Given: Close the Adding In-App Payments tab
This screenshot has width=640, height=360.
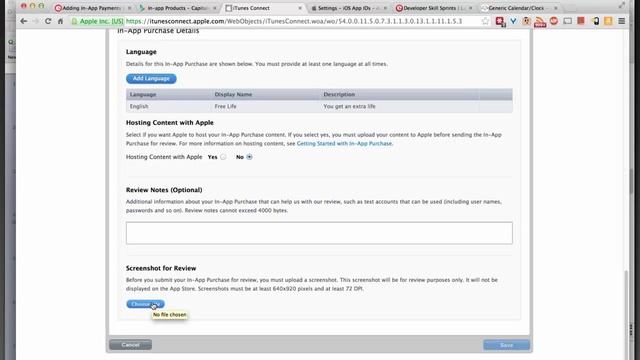Looking at the screenshot, I should click(129, 8).
